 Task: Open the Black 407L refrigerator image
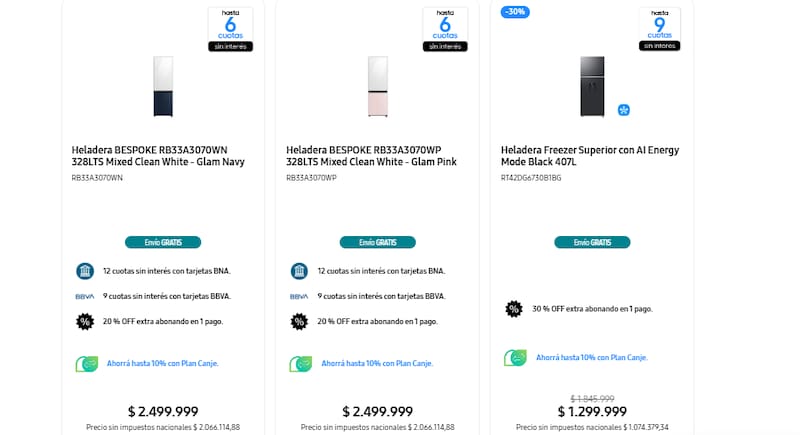coord(592,86)
